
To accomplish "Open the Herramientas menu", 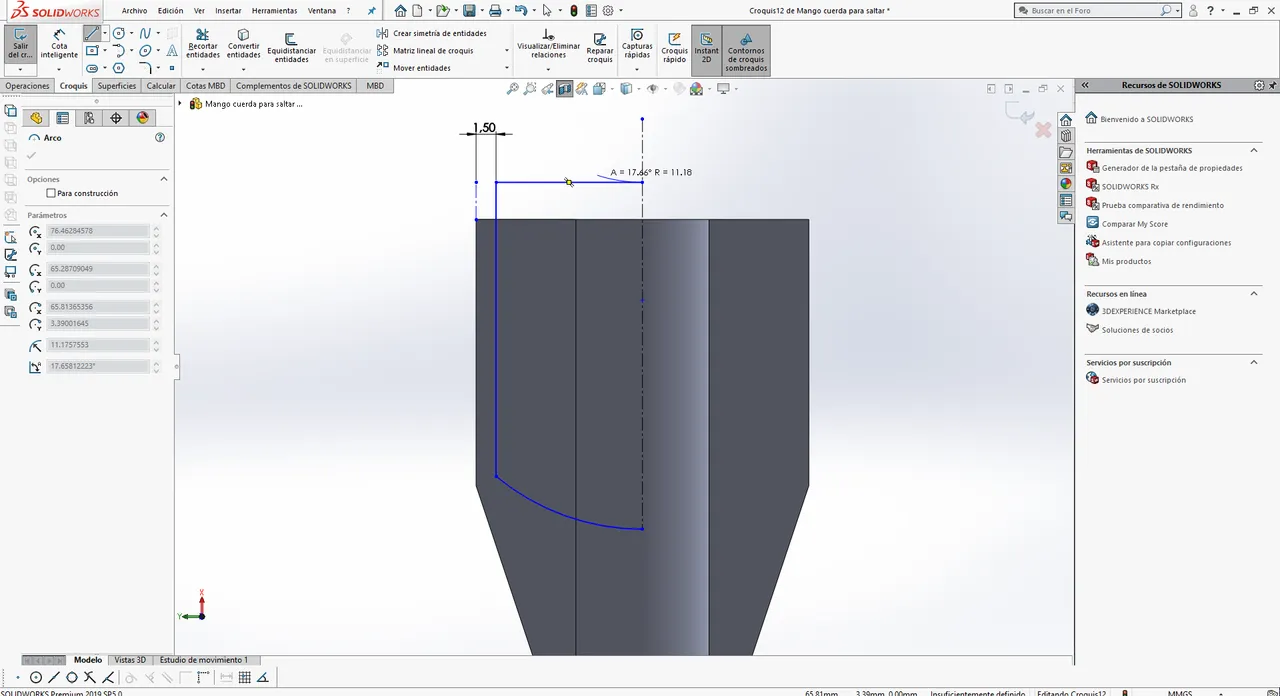I will (x=274, y=10).
